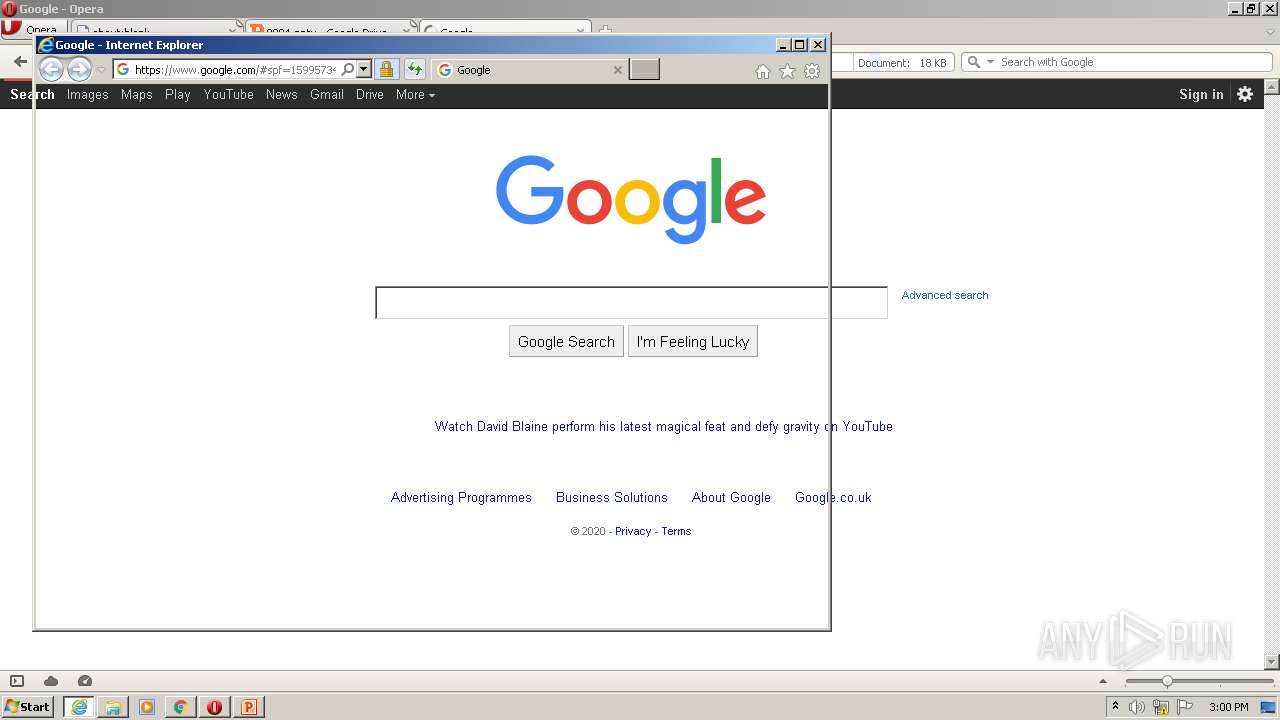Open the volume speaker tray icon
1280x720 pixels.
pyautogui.click(x=1137, y=707)
